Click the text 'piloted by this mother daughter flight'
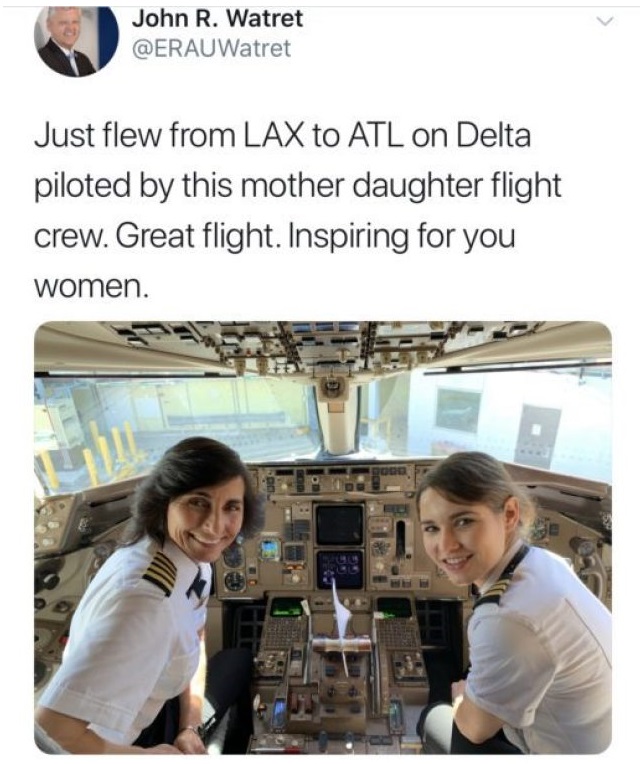Image resolution: width=640 pixels, height=764 pixels. tap(298, 186)
